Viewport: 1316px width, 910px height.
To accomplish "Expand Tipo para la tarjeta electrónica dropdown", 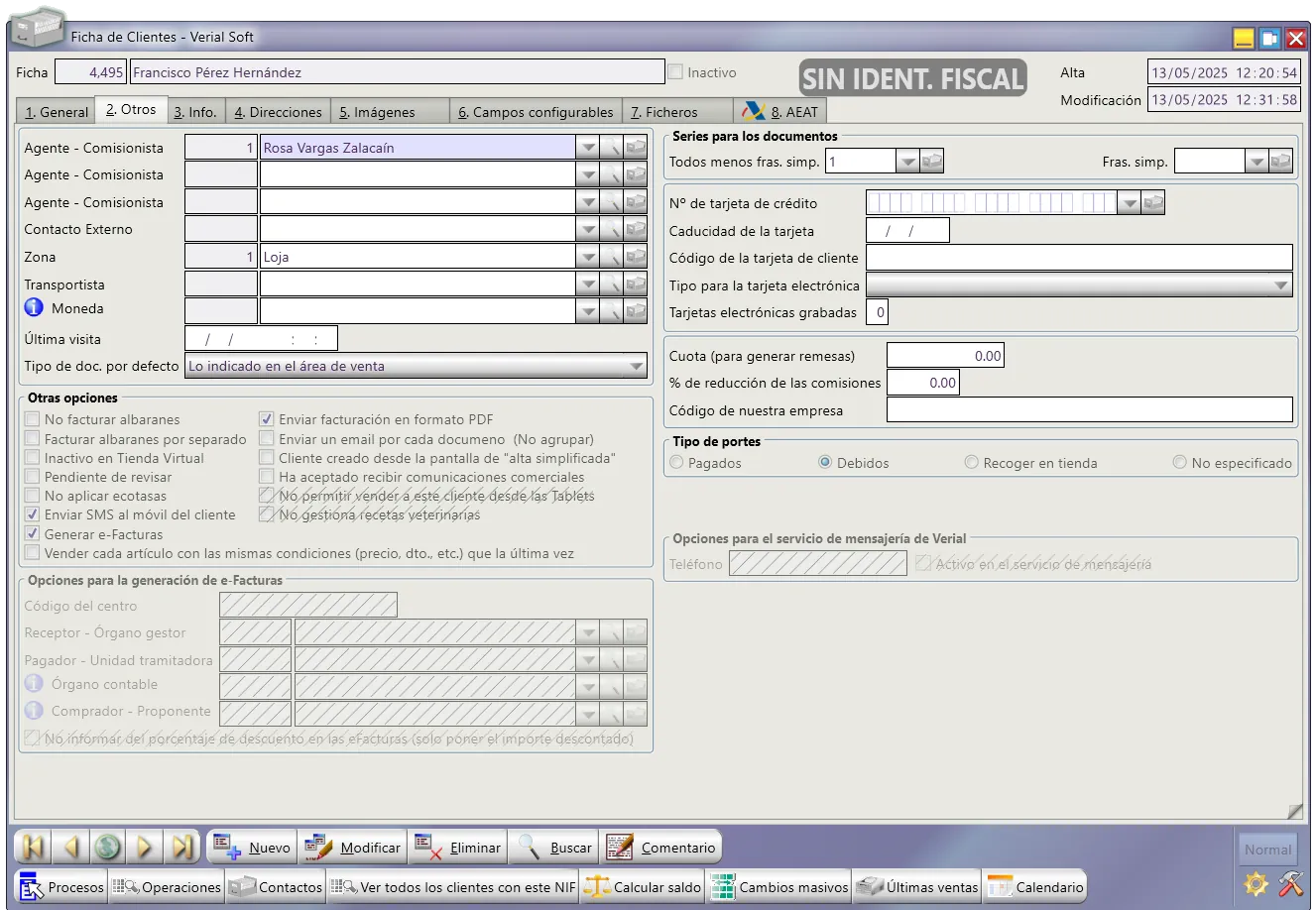I will [1281, 285].
